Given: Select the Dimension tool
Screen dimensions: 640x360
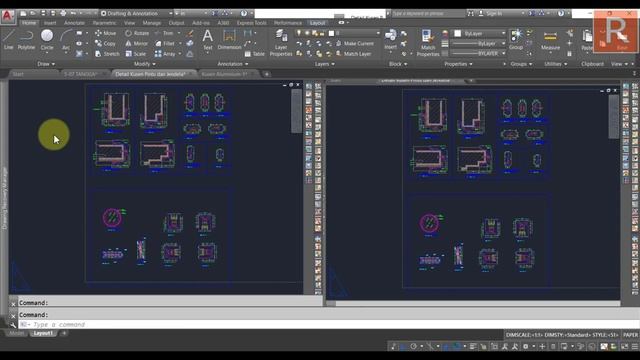Looking at the screenshot, I should pyautogui.click(x=229, y=40).
